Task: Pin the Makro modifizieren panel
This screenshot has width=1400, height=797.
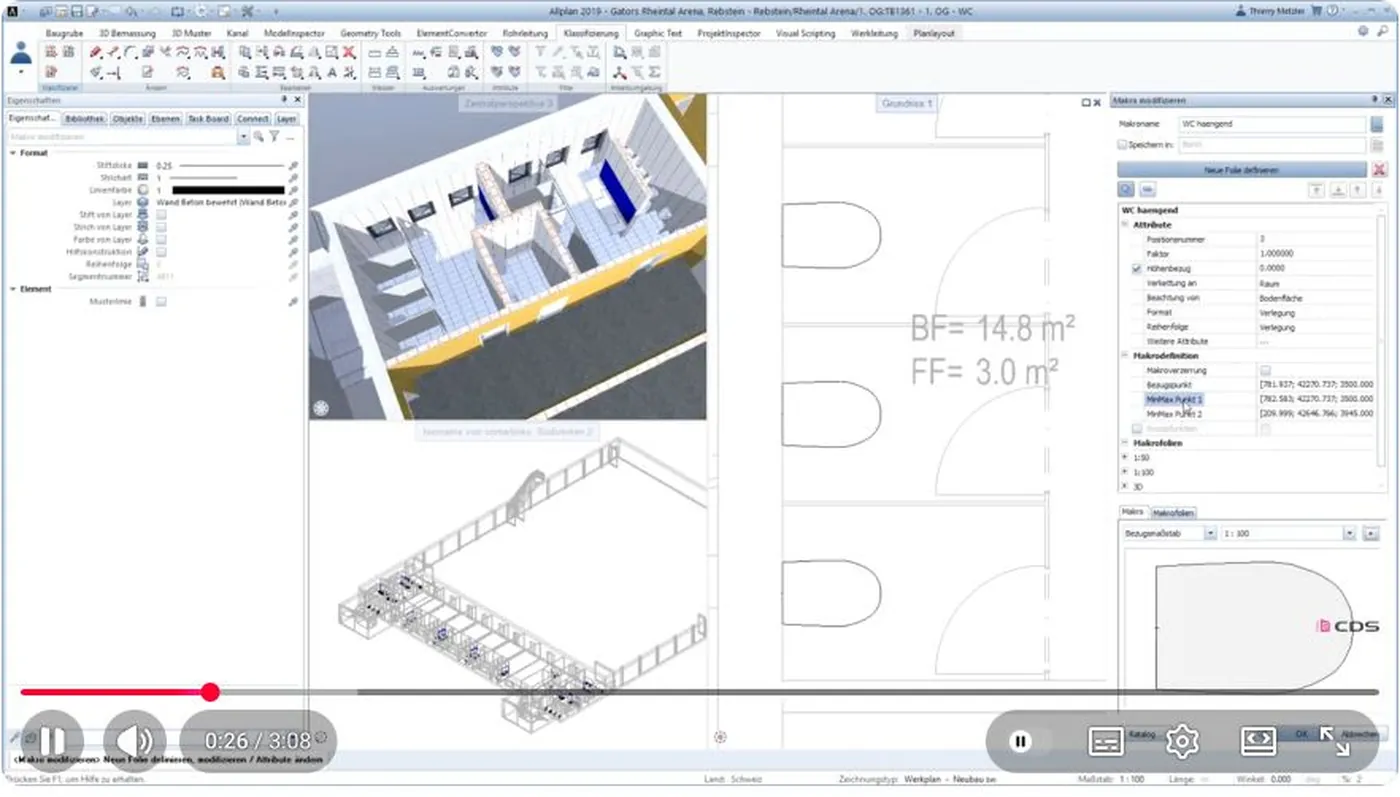Action: 1376,101
